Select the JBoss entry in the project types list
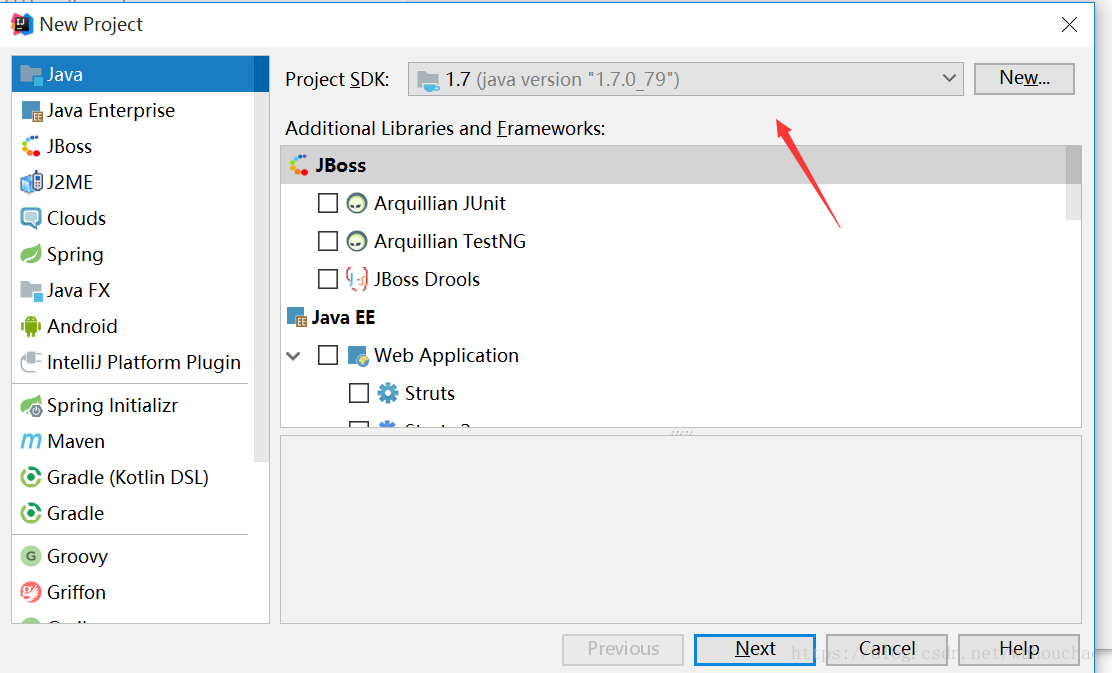Viewport: 1112px width, 673px height. tap(133, 147)
